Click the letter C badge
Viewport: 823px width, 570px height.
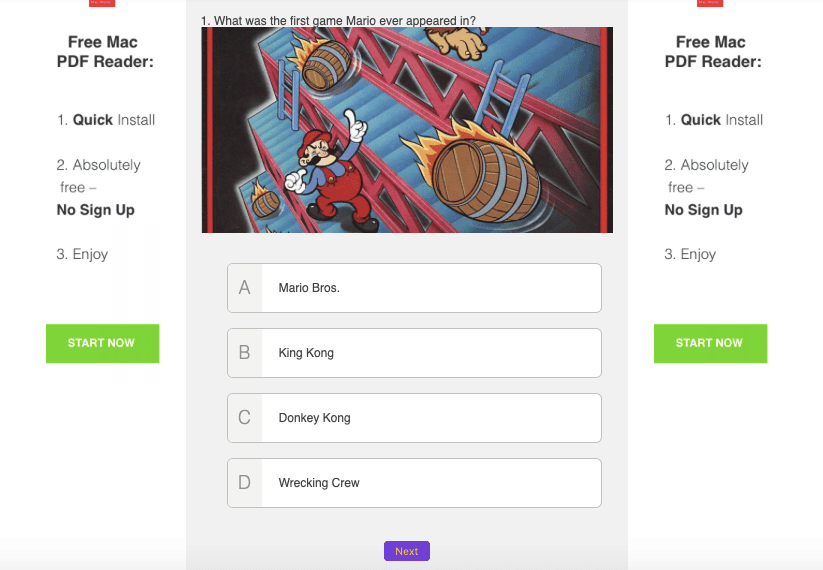(x=245, y=418)
